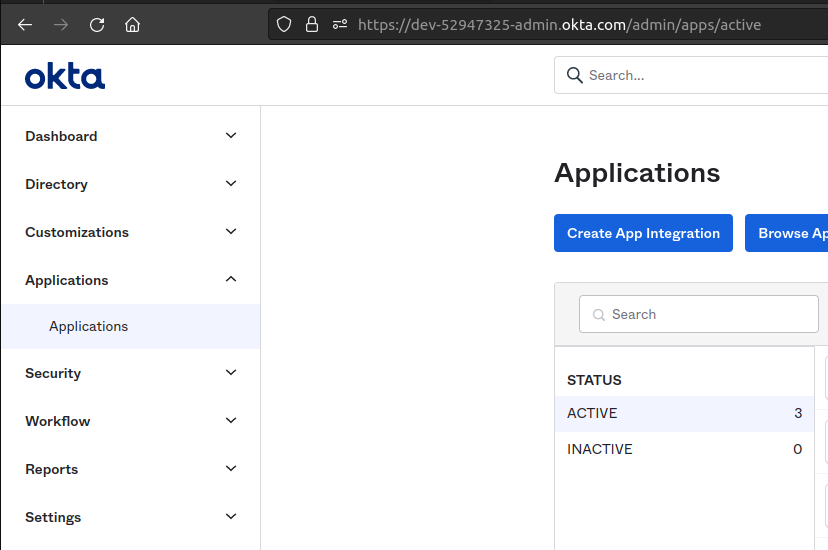Click Create App Integration button
This screenshot has height=550, width=828.
643,233
